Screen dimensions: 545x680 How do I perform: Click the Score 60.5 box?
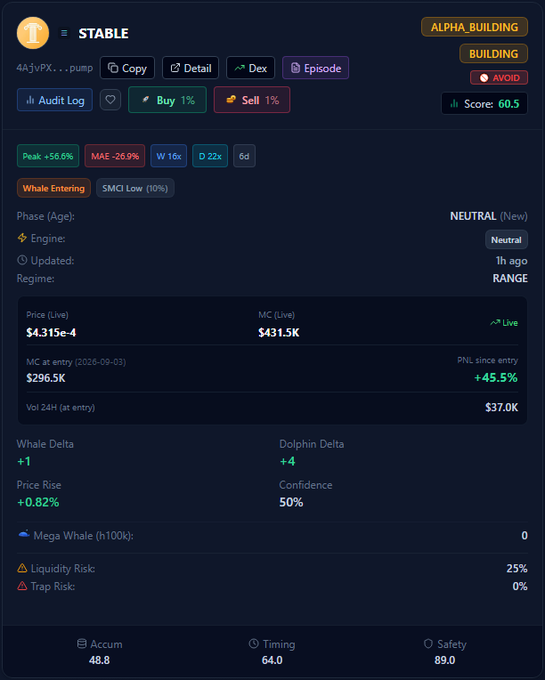[x=484, y=104]
